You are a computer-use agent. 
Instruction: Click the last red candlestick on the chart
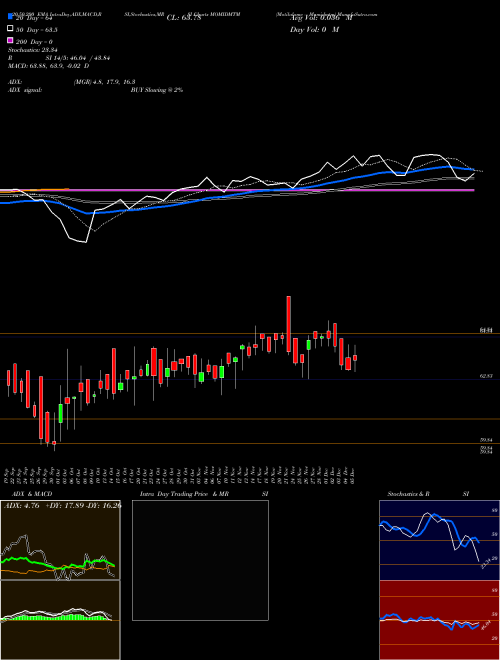coord(355,358)
